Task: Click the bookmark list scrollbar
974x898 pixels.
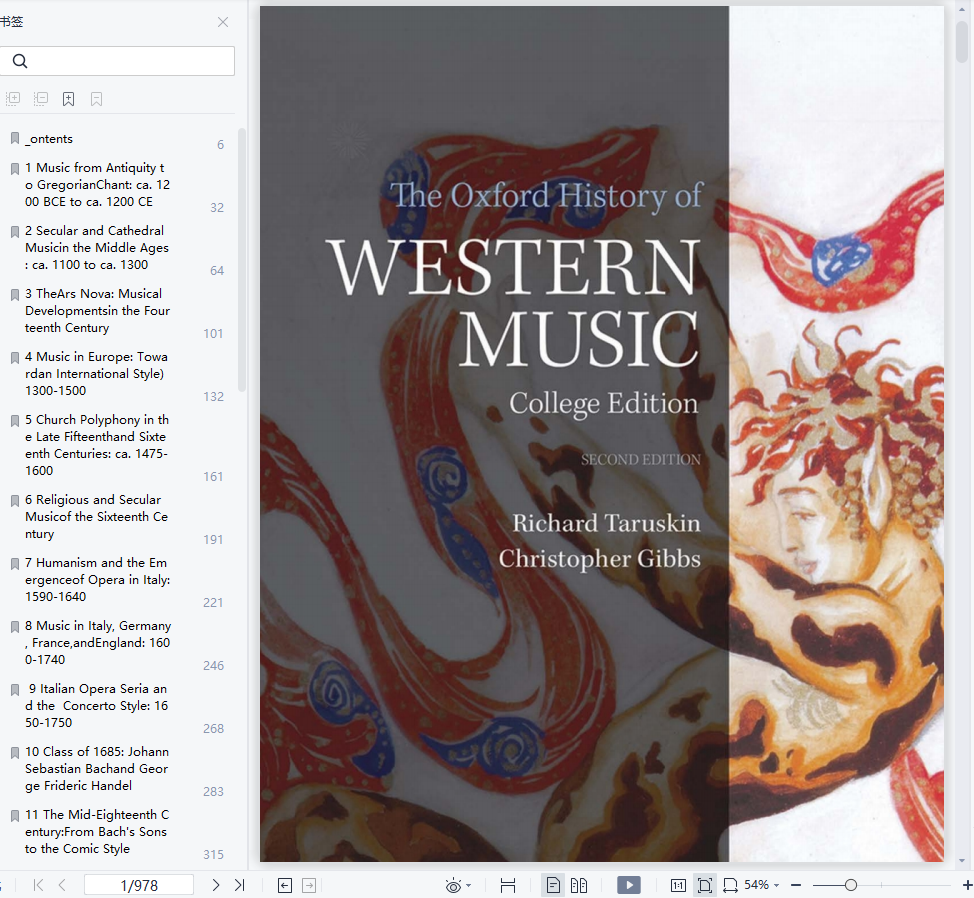Action: point(242,260)
